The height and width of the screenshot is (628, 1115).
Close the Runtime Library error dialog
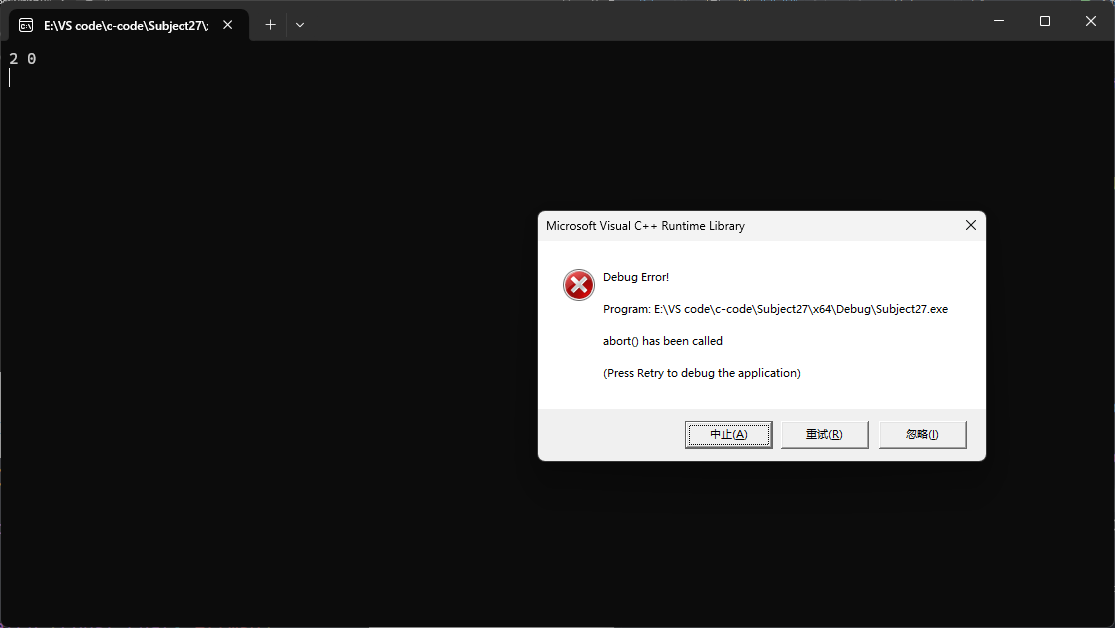point(971,225)
